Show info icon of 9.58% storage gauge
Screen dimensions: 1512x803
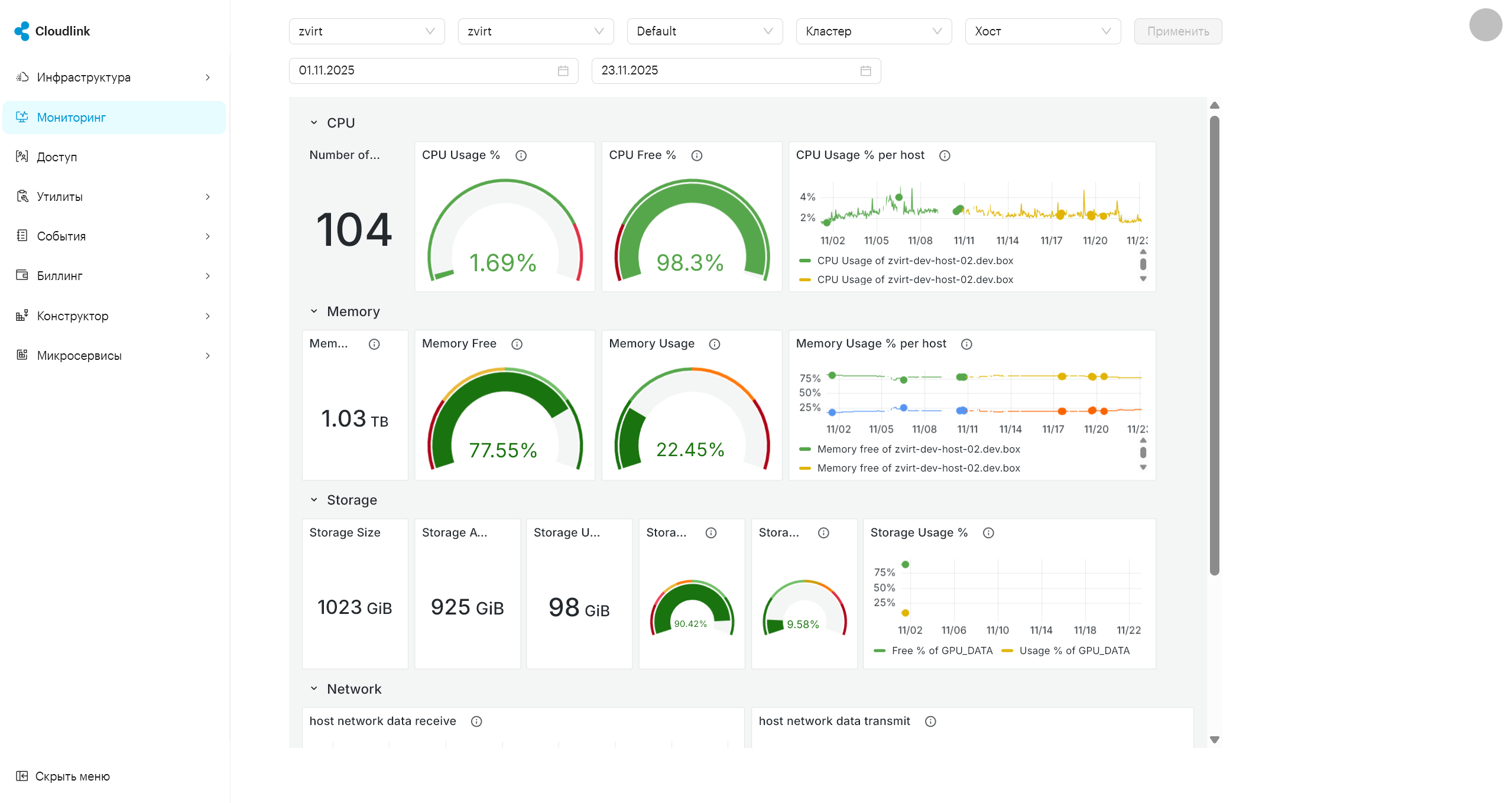tap(823, 533)
